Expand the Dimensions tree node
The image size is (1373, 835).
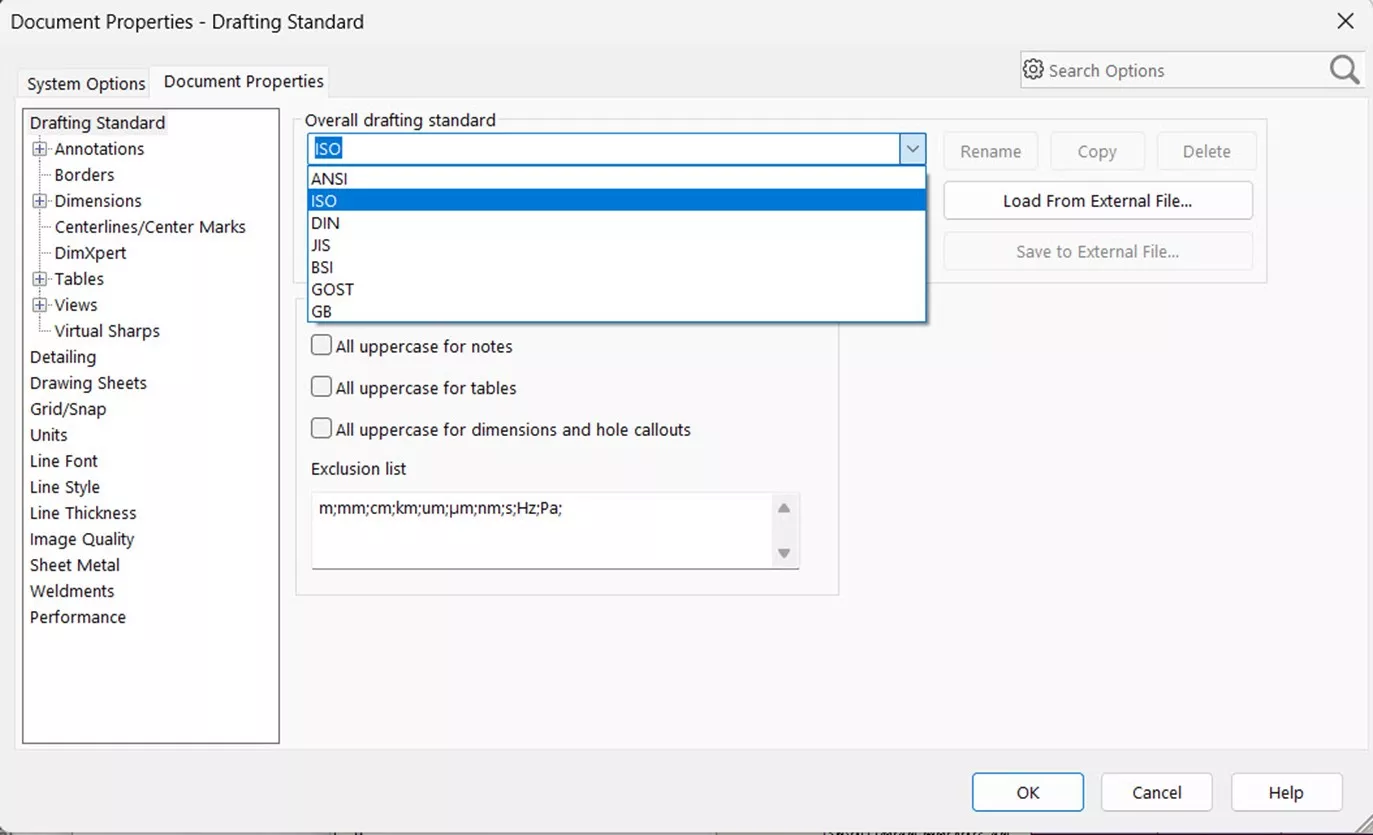coord(39,200)
